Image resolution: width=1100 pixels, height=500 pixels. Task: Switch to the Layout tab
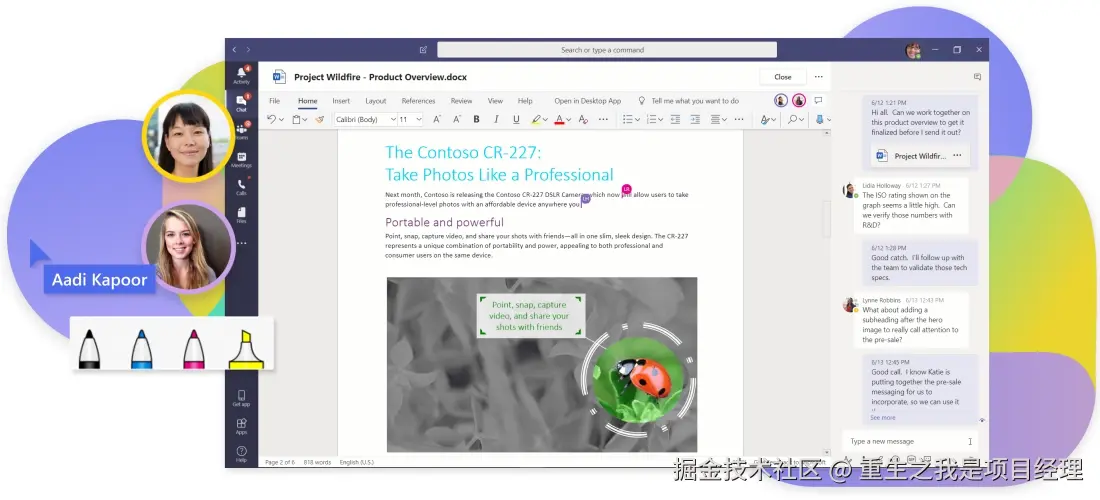pos(375,101)
